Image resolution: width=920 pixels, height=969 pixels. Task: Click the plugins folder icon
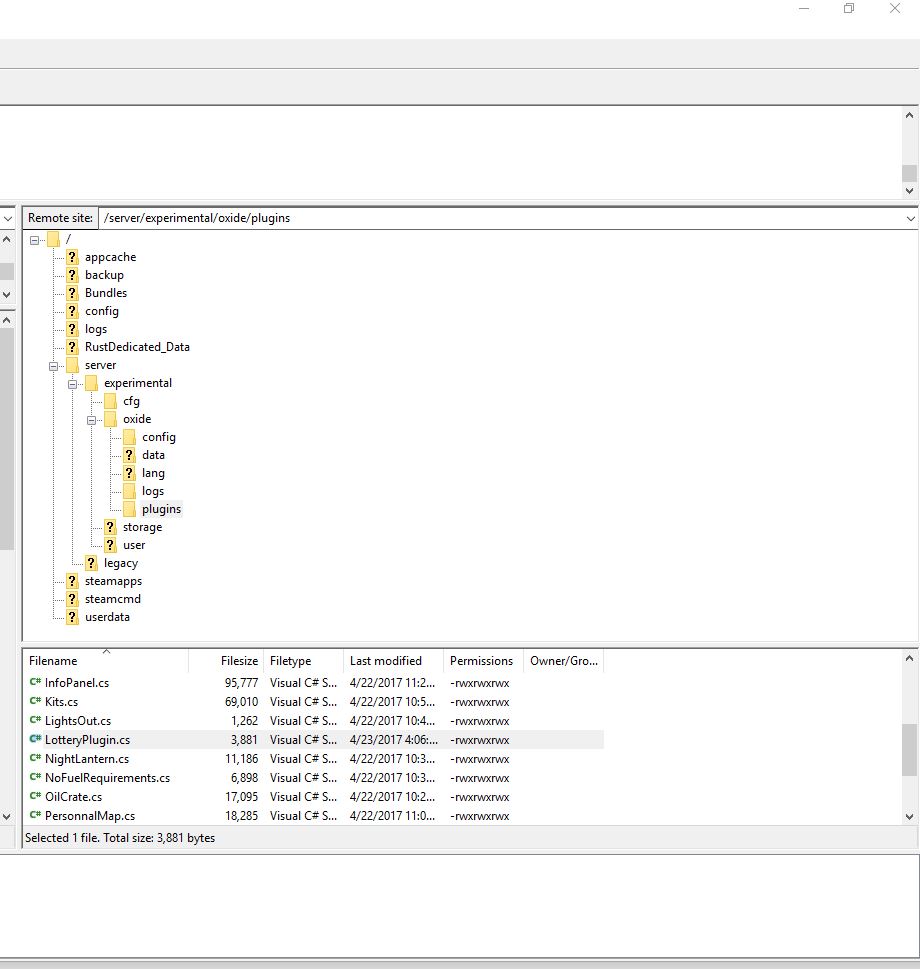129,509
